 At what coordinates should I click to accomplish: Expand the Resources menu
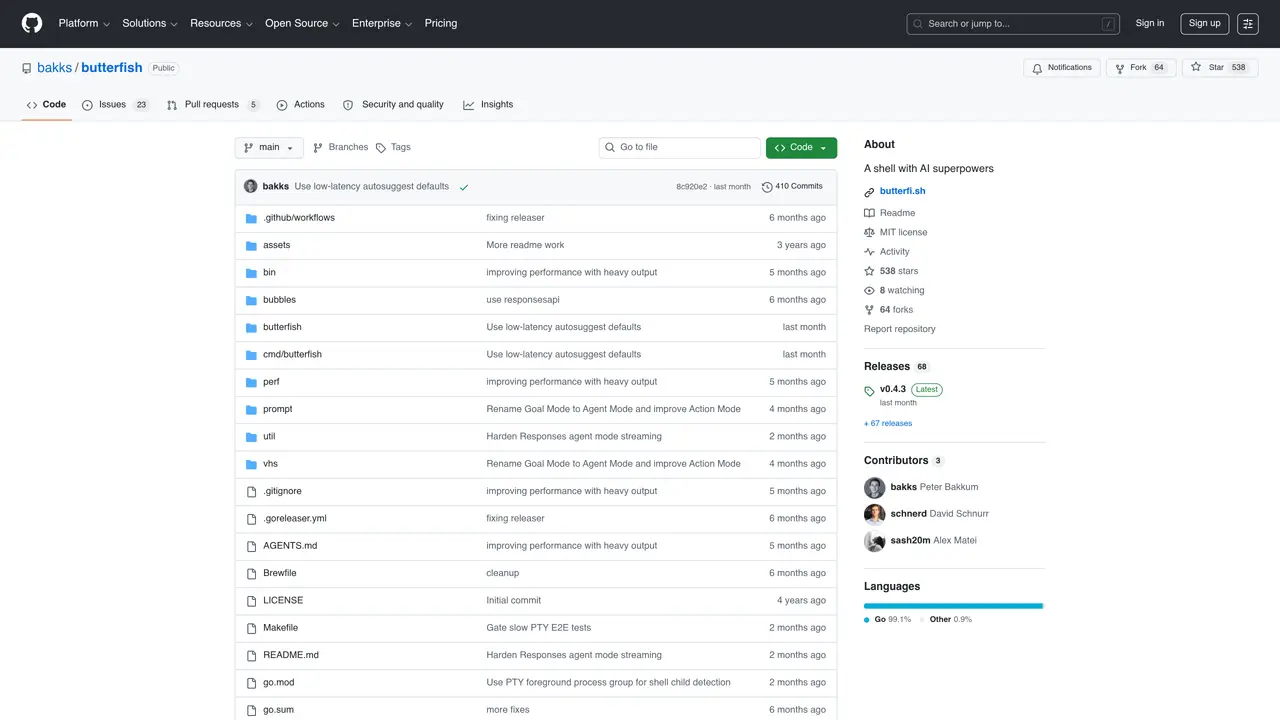click(221, 23)
